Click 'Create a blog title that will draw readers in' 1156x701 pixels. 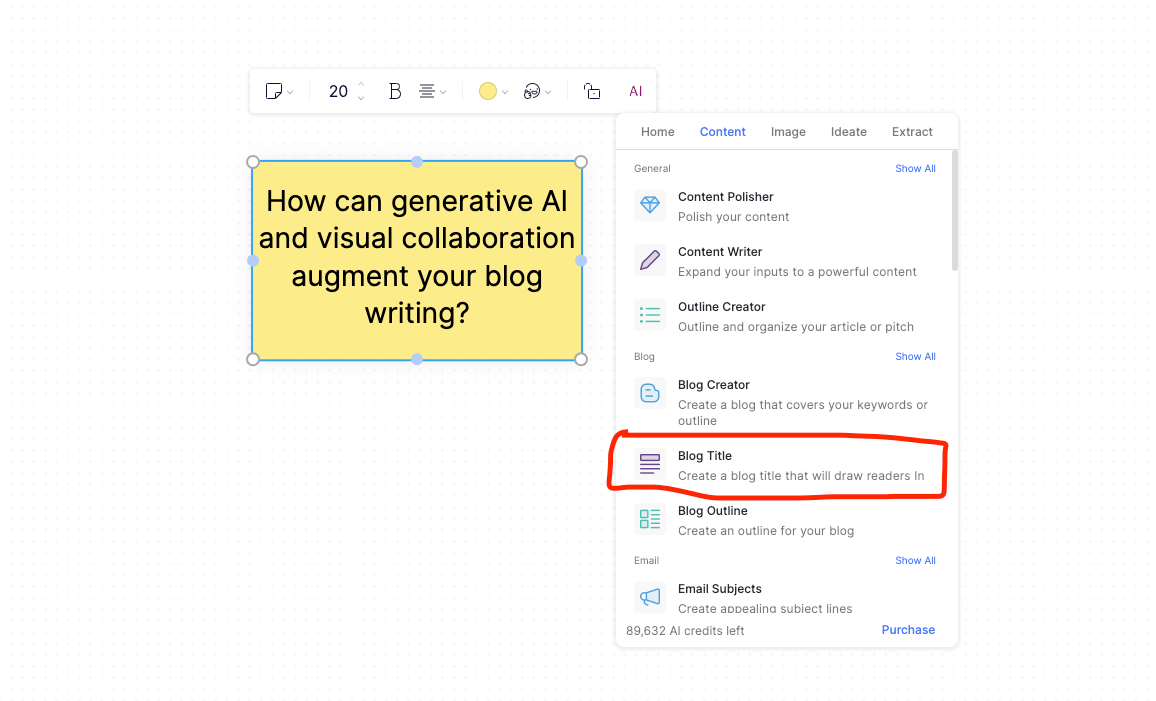[801, 476]
